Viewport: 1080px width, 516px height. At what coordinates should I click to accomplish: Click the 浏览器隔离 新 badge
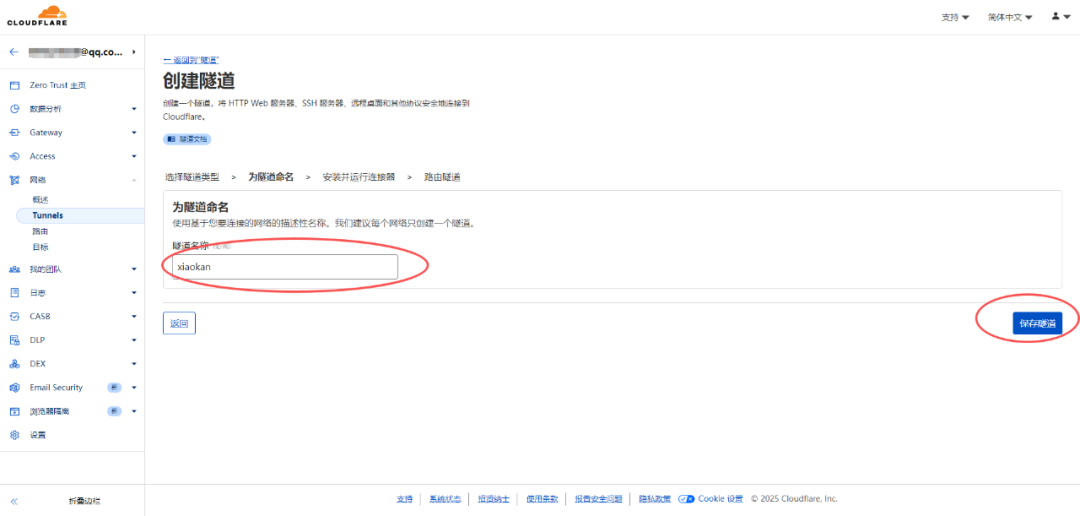click(114, 411)
